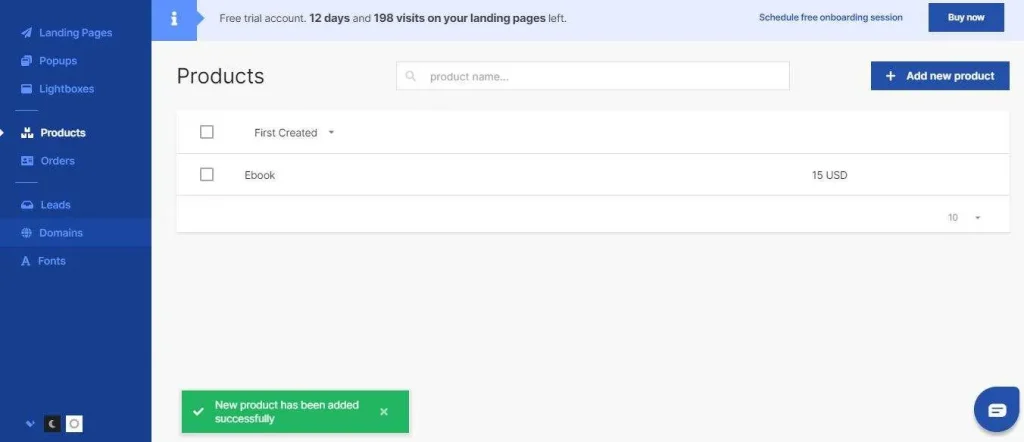Click the Popups sidebar icon
The image size is (1024, 442).
27,61
